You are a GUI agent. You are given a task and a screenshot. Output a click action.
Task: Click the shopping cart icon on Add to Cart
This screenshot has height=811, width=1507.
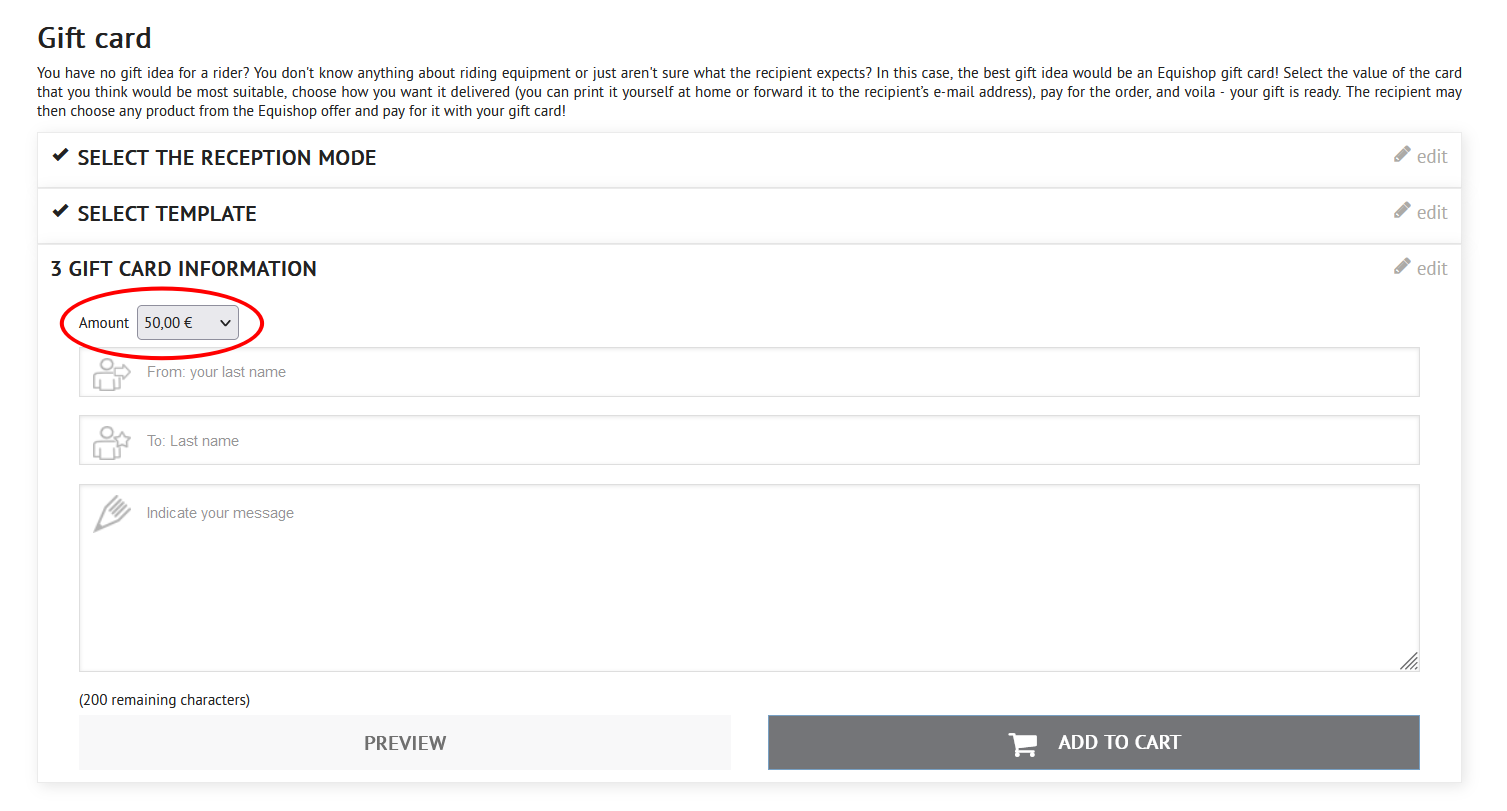pyautogui.click(x=1022, y=744)
